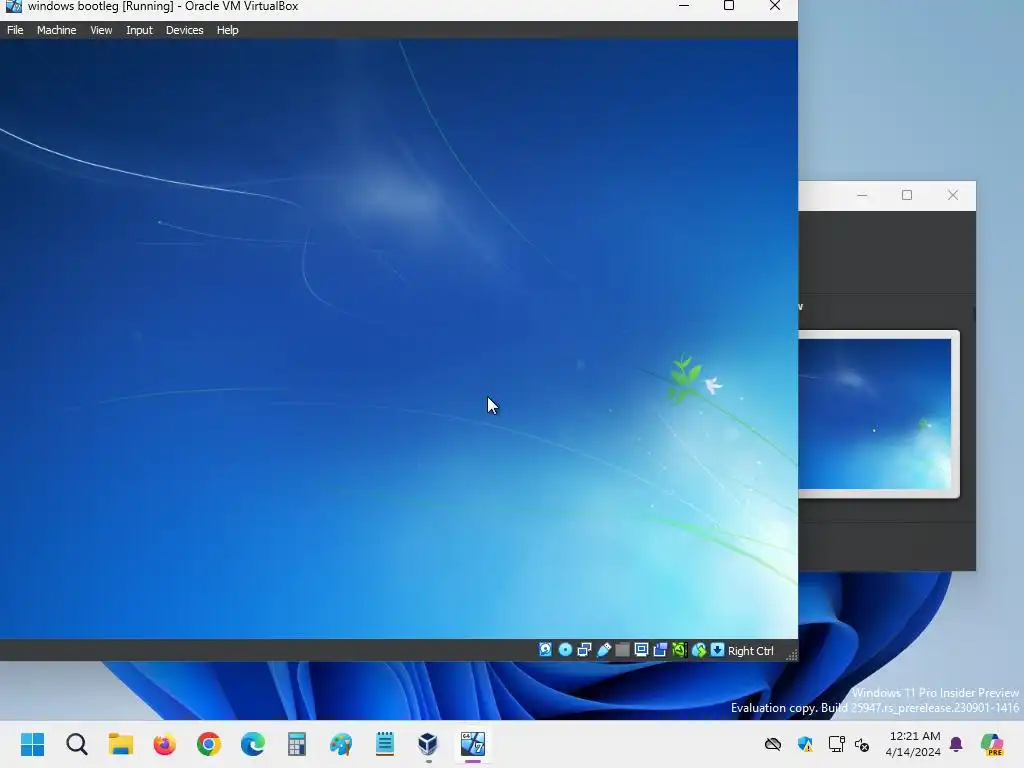Click the display settings status icon
Image resolution: width=1024 pixels, height=768 pixels.
(x=641, y=650)
